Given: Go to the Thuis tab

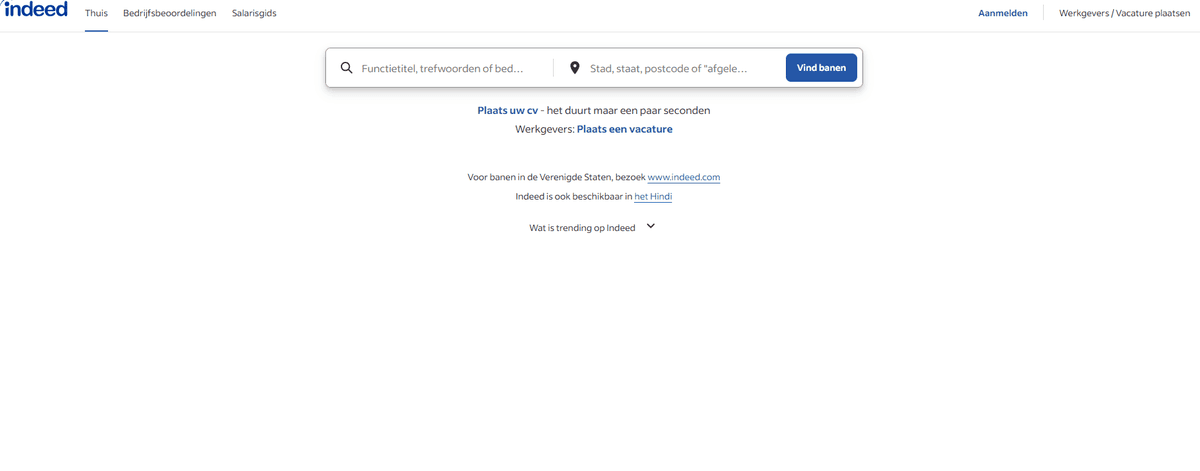Looking at the screenshot, I should coord(96,13).
